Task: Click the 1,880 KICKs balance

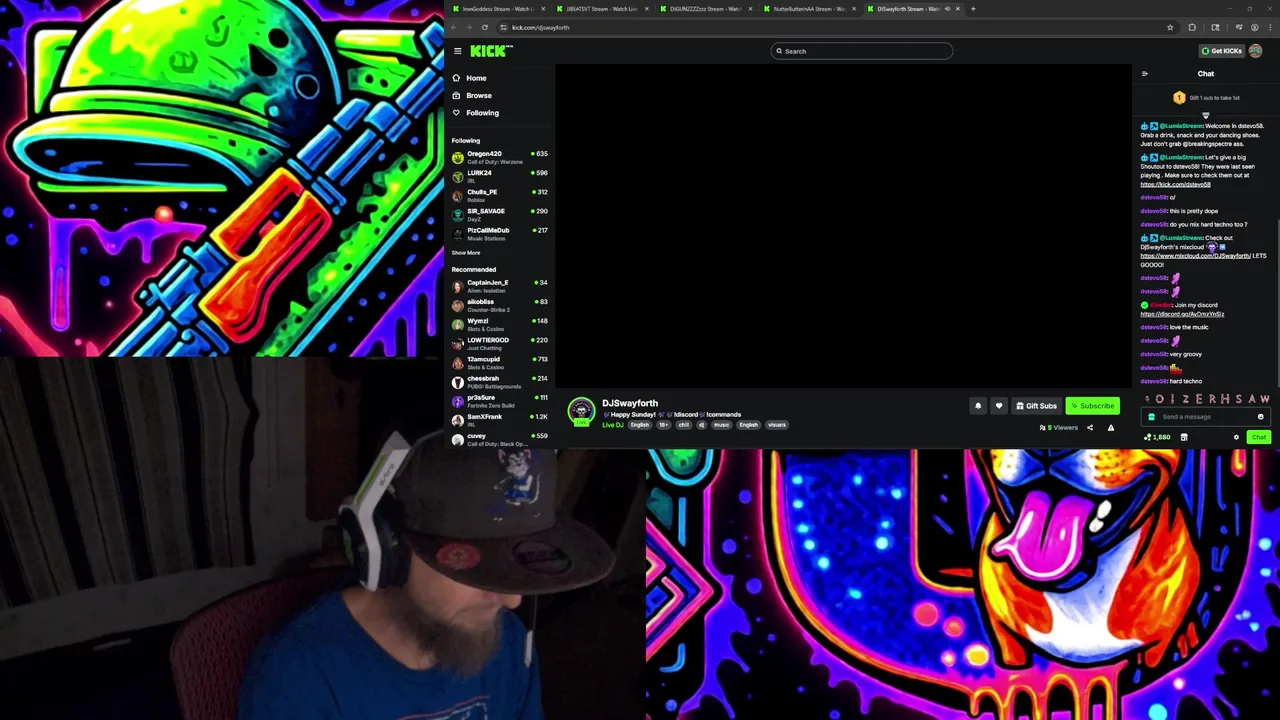Action: (1158, 437)
